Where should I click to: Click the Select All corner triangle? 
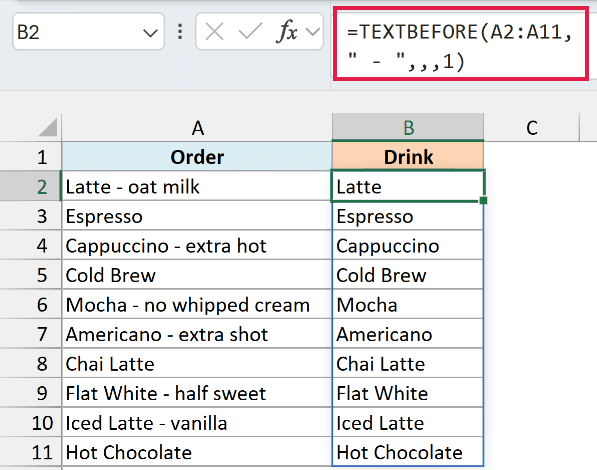[48, 127]
